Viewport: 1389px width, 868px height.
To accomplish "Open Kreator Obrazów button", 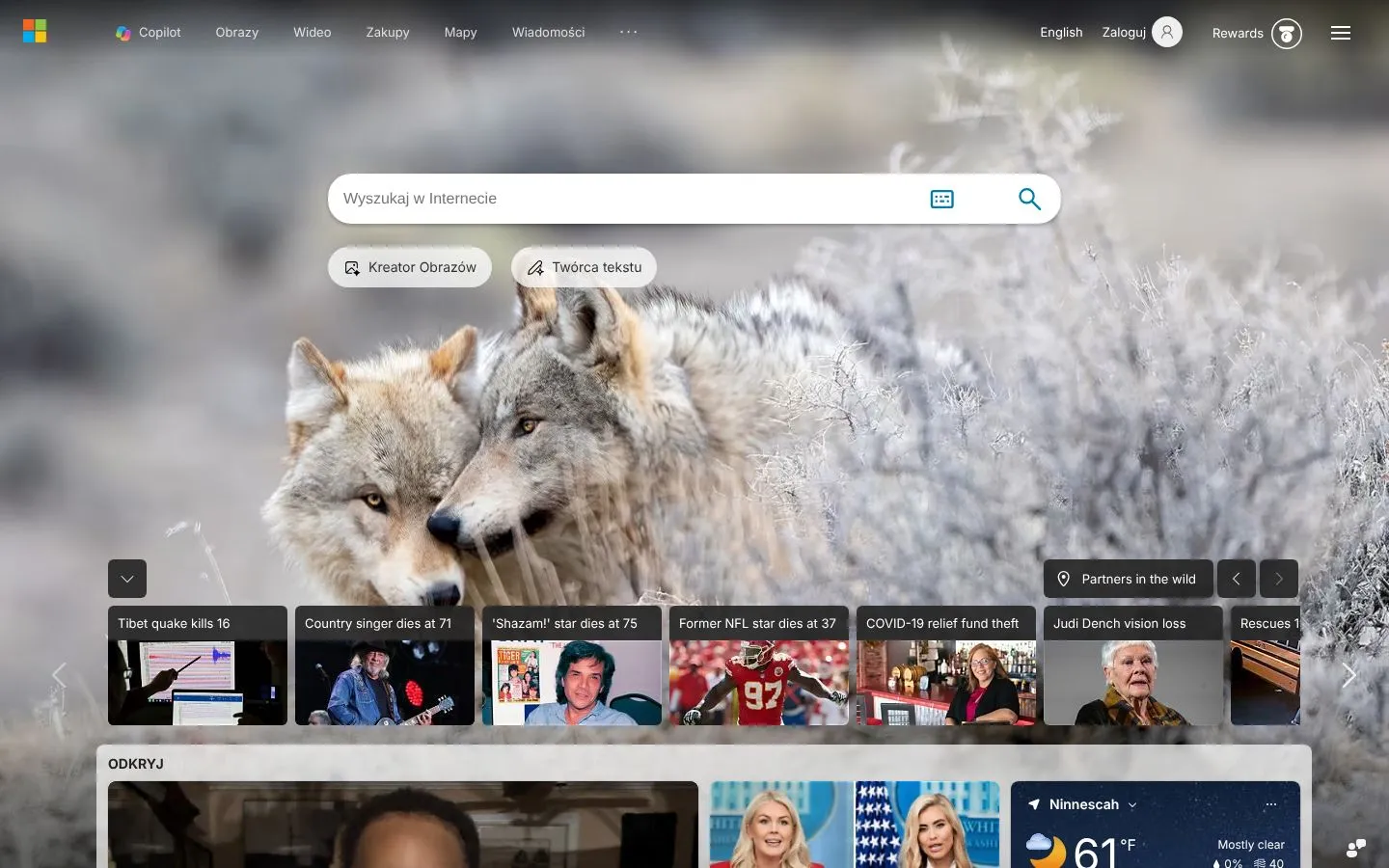I will click(410, 267).
